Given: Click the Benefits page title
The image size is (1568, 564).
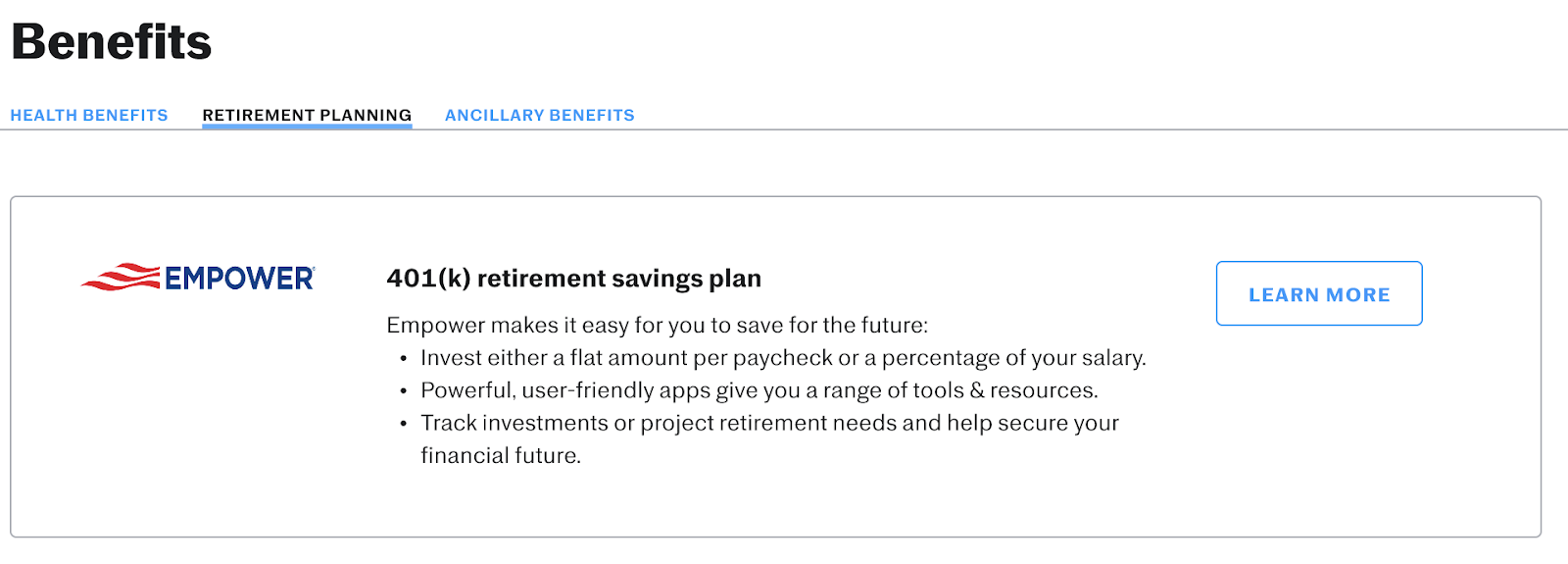Looking at the screenshot, I should (112, 42).
